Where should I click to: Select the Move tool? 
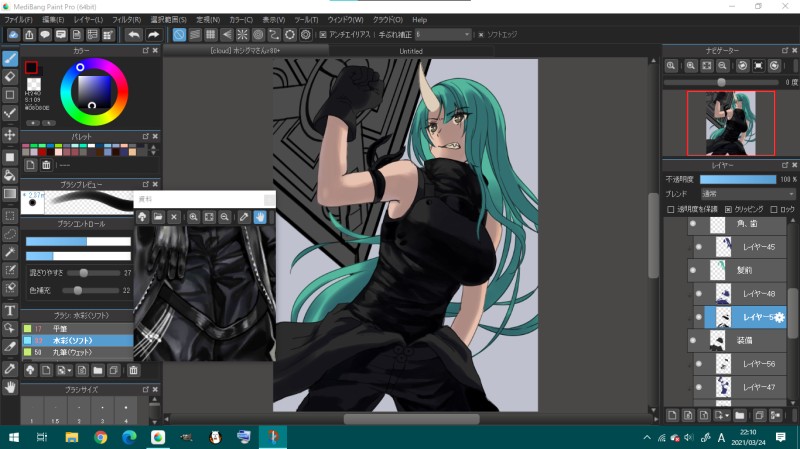pyautogui.click(x=10, y=135)
